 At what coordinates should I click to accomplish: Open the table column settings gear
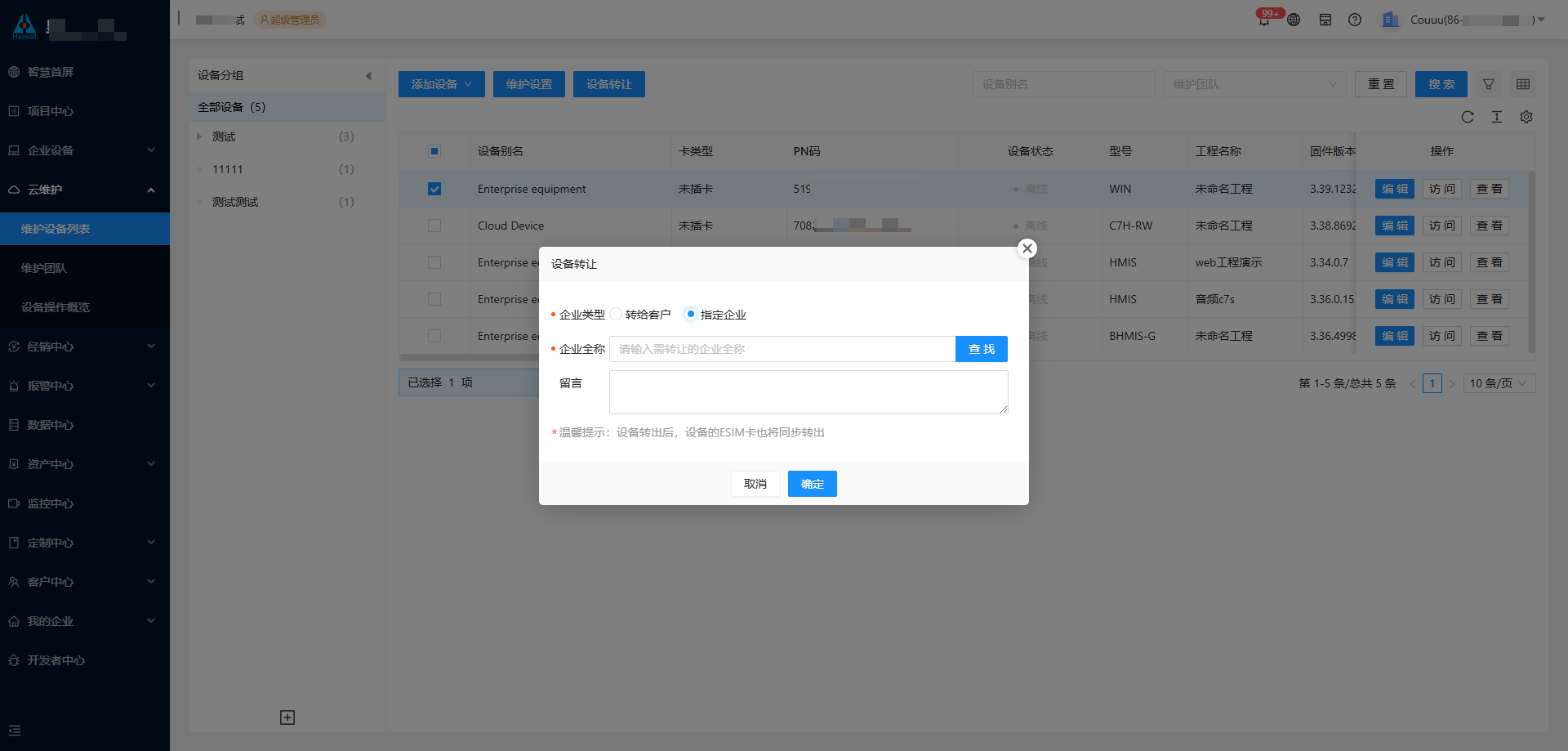[1526, 117]
